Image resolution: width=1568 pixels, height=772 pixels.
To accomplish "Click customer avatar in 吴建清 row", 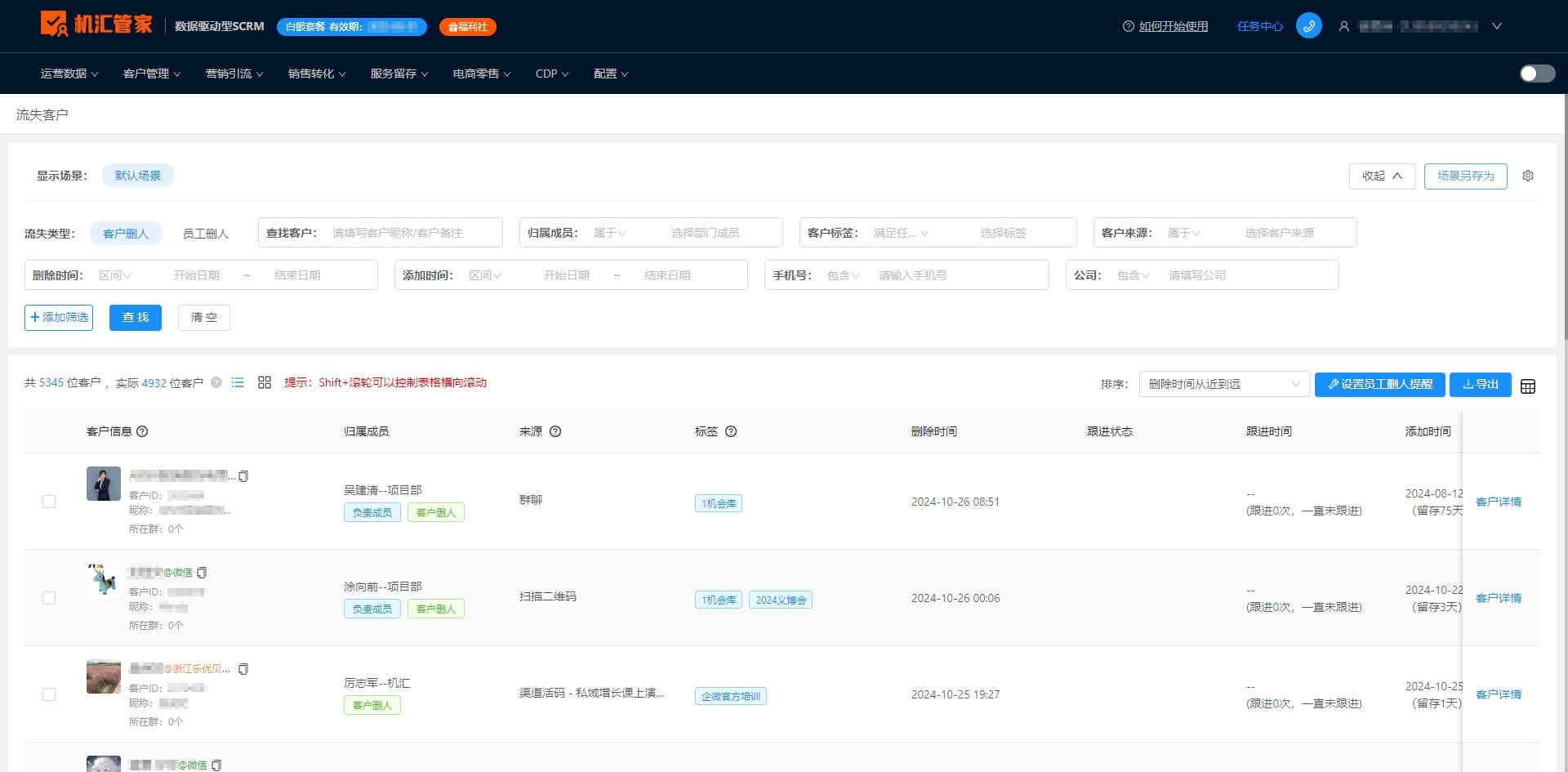I will 104,484.
